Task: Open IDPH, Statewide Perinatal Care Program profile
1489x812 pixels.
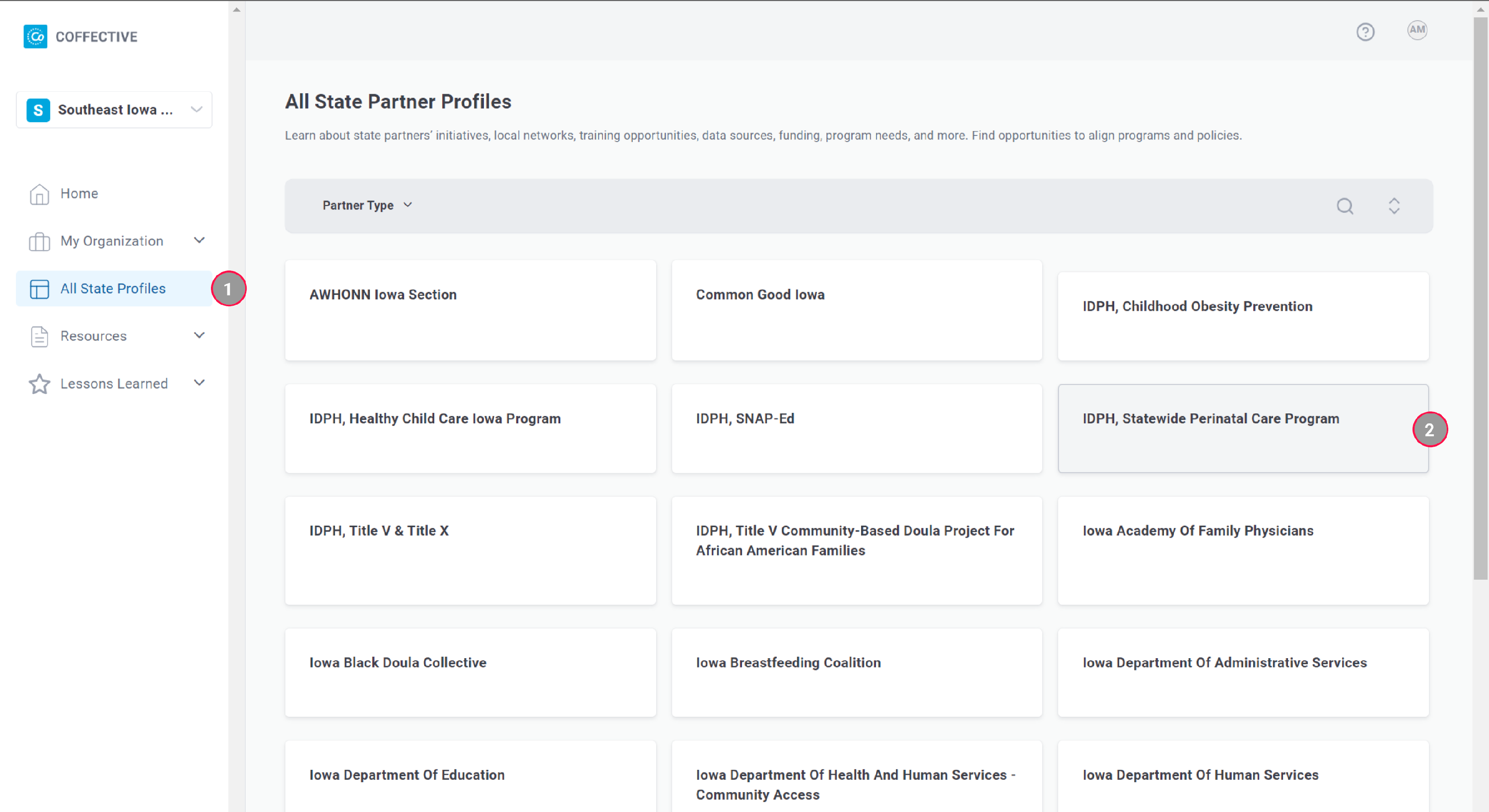Action: tap(1243, 428)
